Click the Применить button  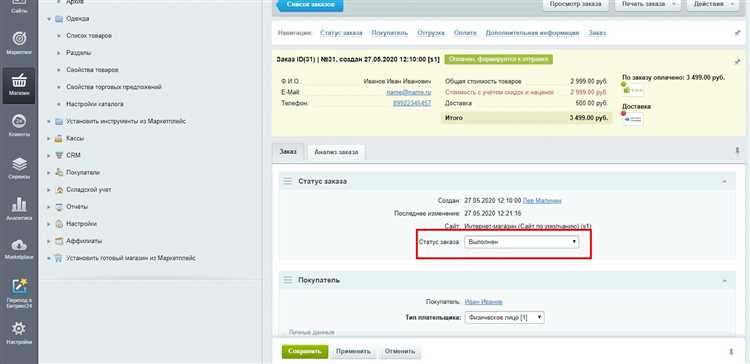(353, 352)
